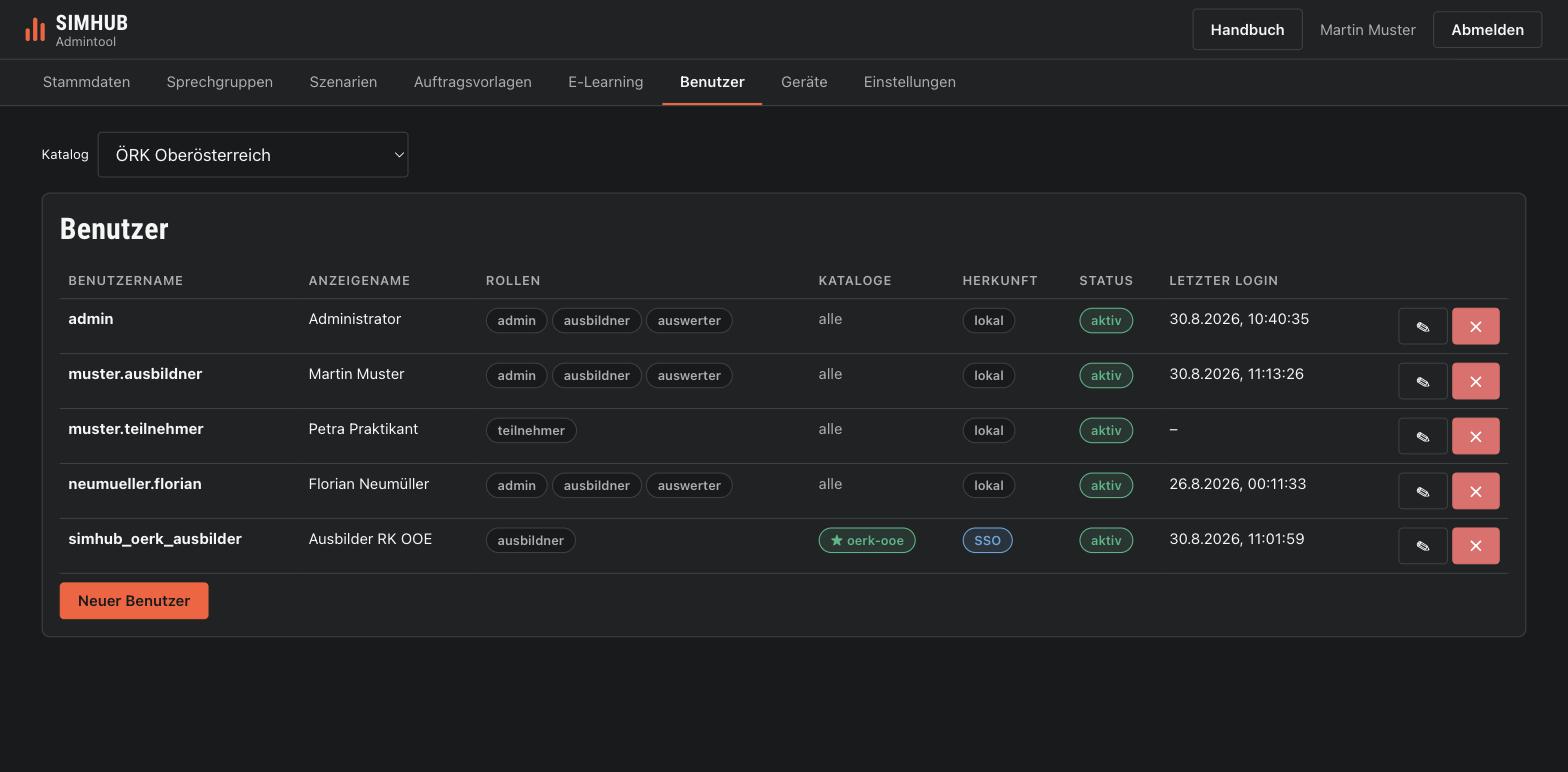Click the SSO origin badge

coord(987,540)
